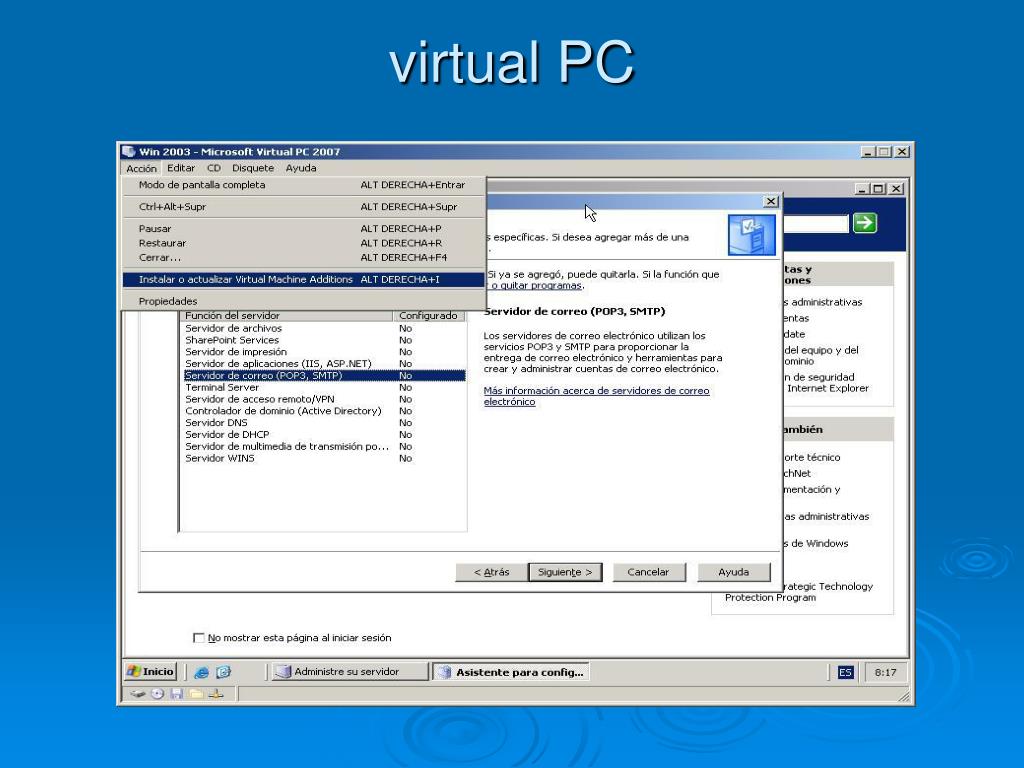Click the taskbar clock showing 8:17

tap(886, 672)
